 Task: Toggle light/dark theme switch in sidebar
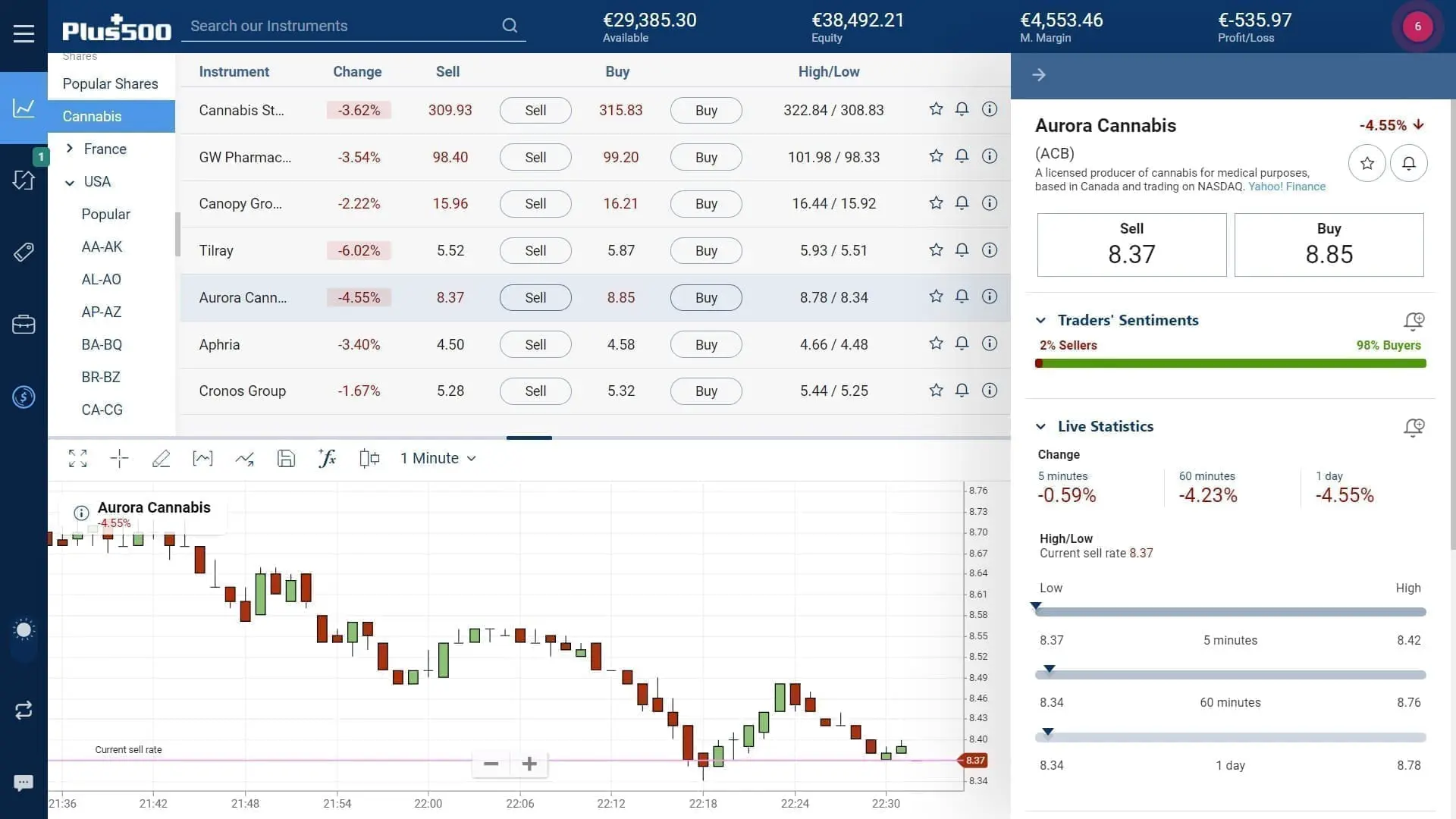point(24,639)
